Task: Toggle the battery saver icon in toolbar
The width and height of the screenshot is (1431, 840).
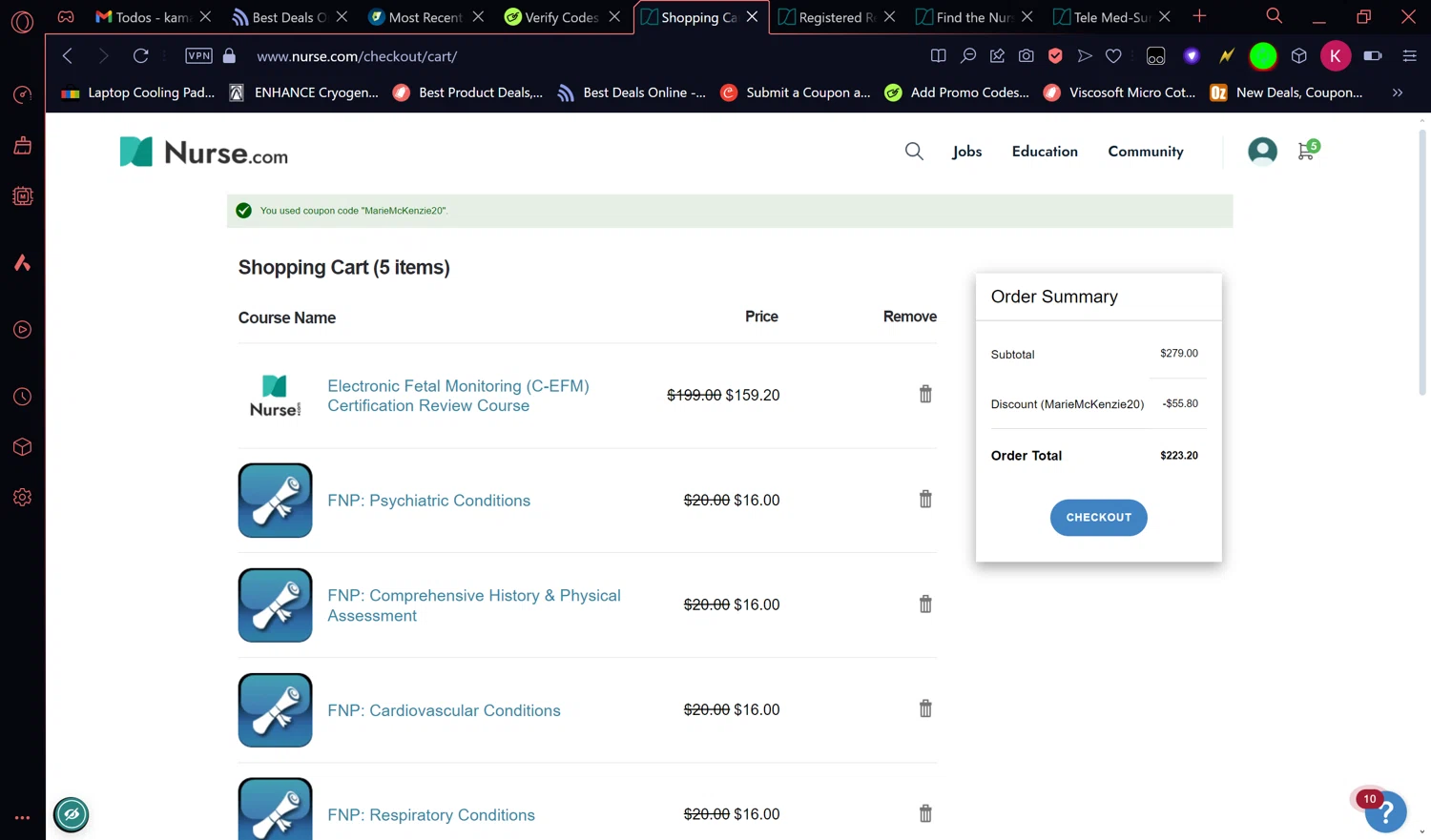Action: click(x=1373, y=56)
